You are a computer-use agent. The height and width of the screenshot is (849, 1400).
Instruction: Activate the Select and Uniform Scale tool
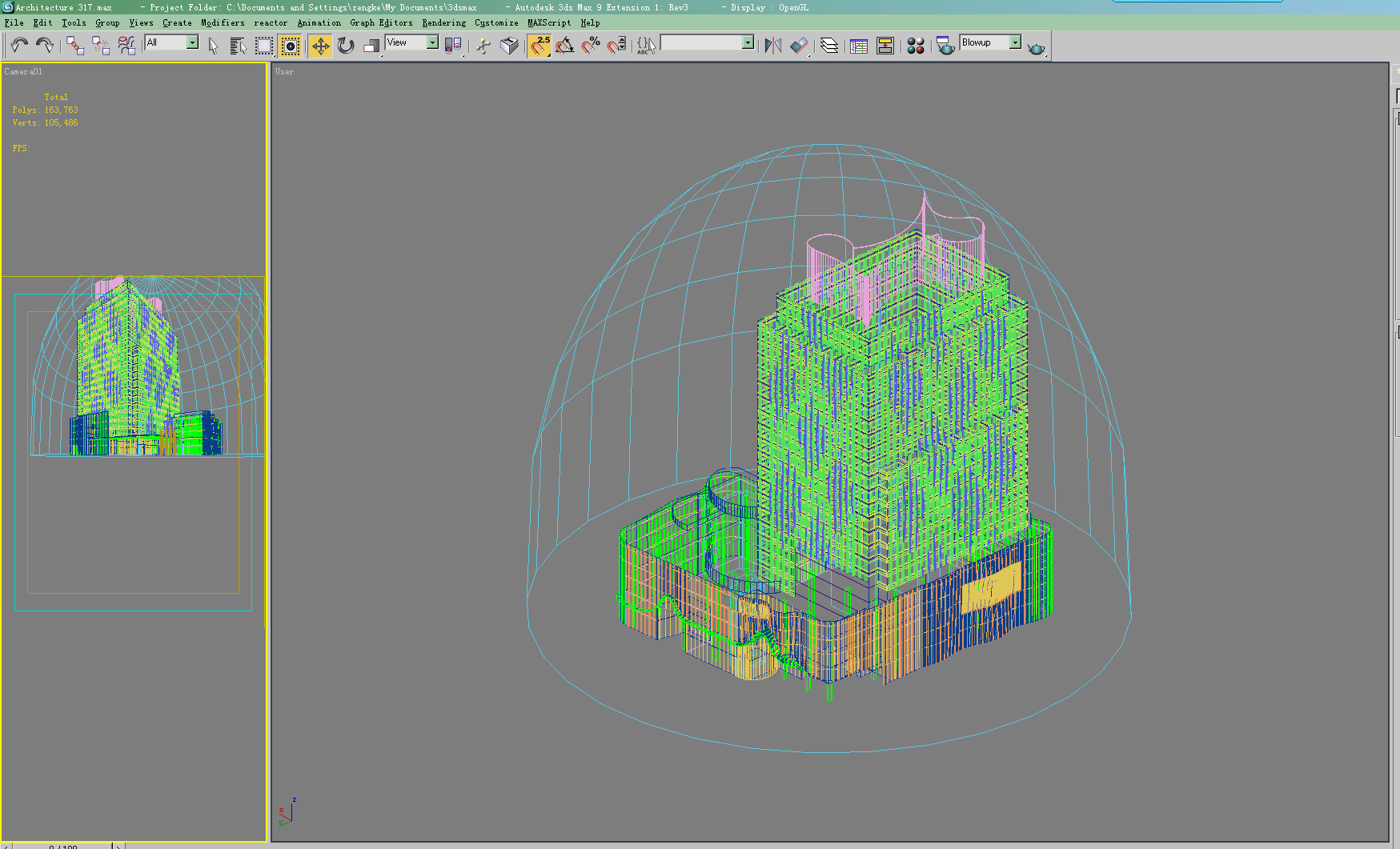371,46
